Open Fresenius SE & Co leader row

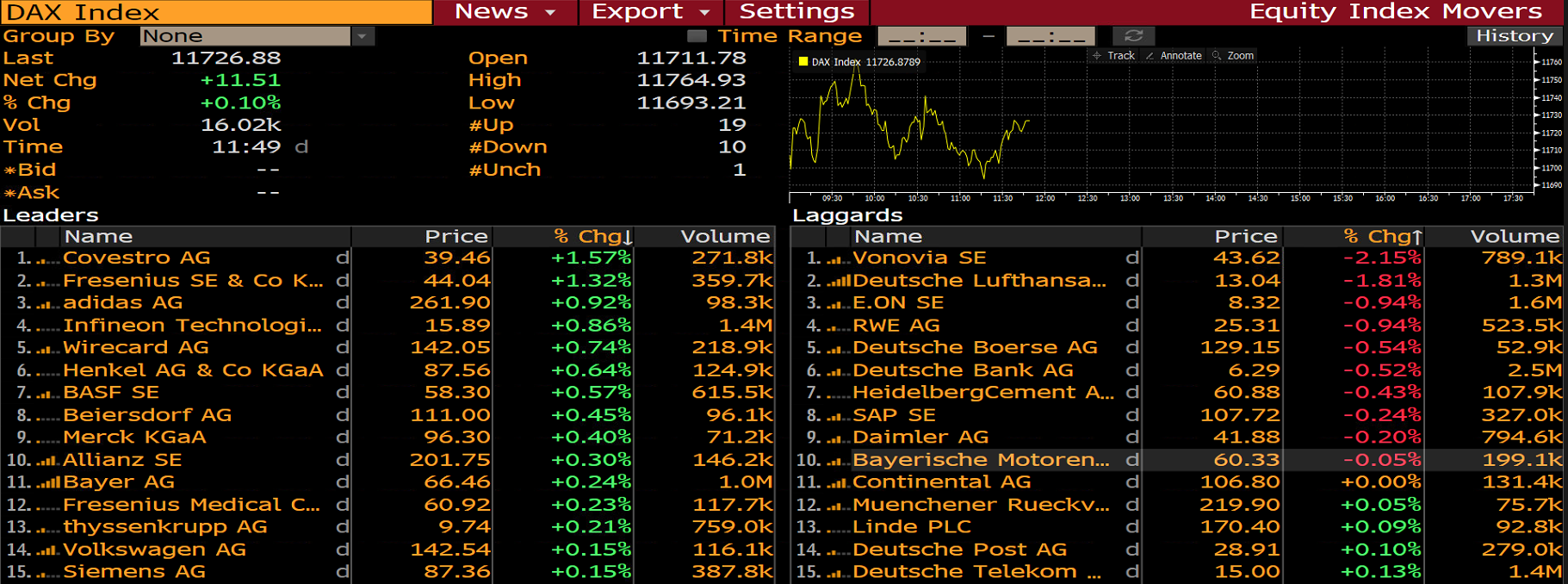[387, 281]
